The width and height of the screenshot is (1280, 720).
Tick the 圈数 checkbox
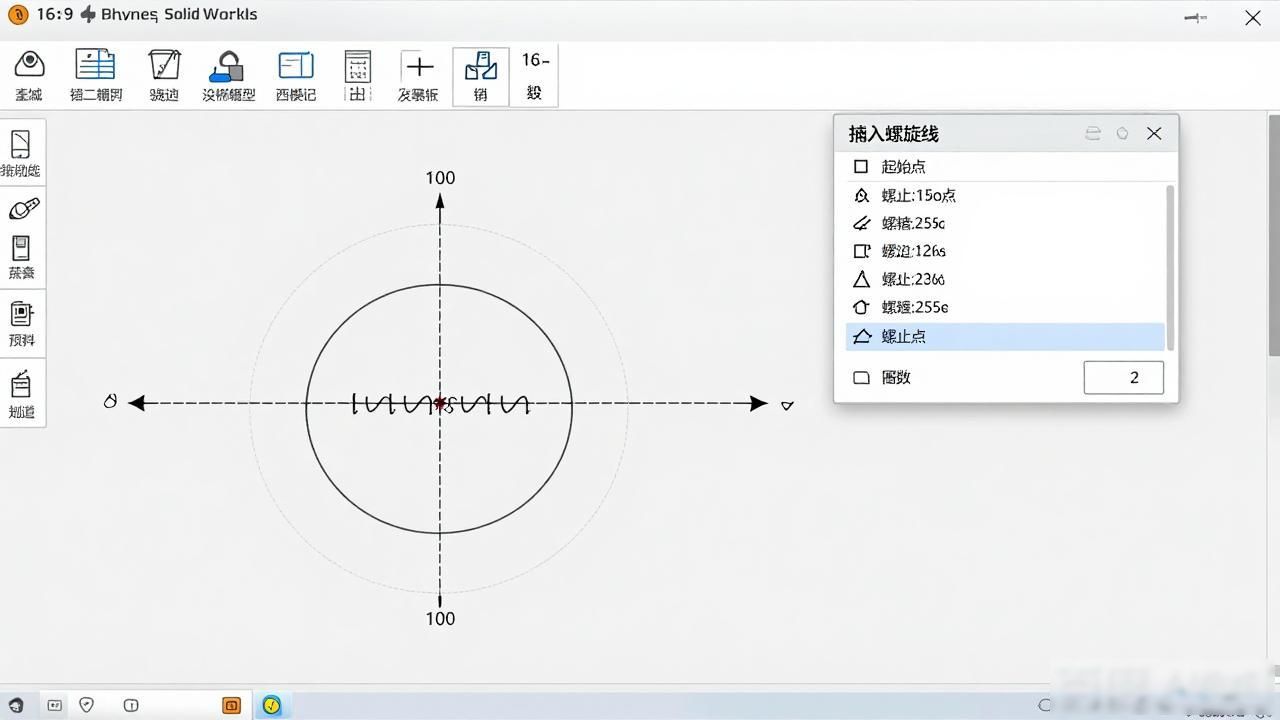[x=861, y=378]
